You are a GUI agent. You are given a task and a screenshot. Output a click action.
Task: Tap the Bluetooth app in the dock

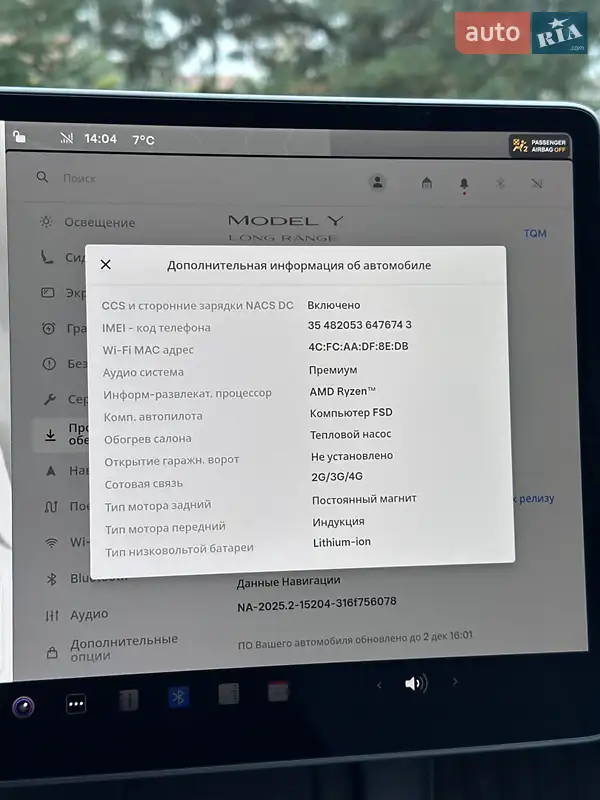[179, 697]
